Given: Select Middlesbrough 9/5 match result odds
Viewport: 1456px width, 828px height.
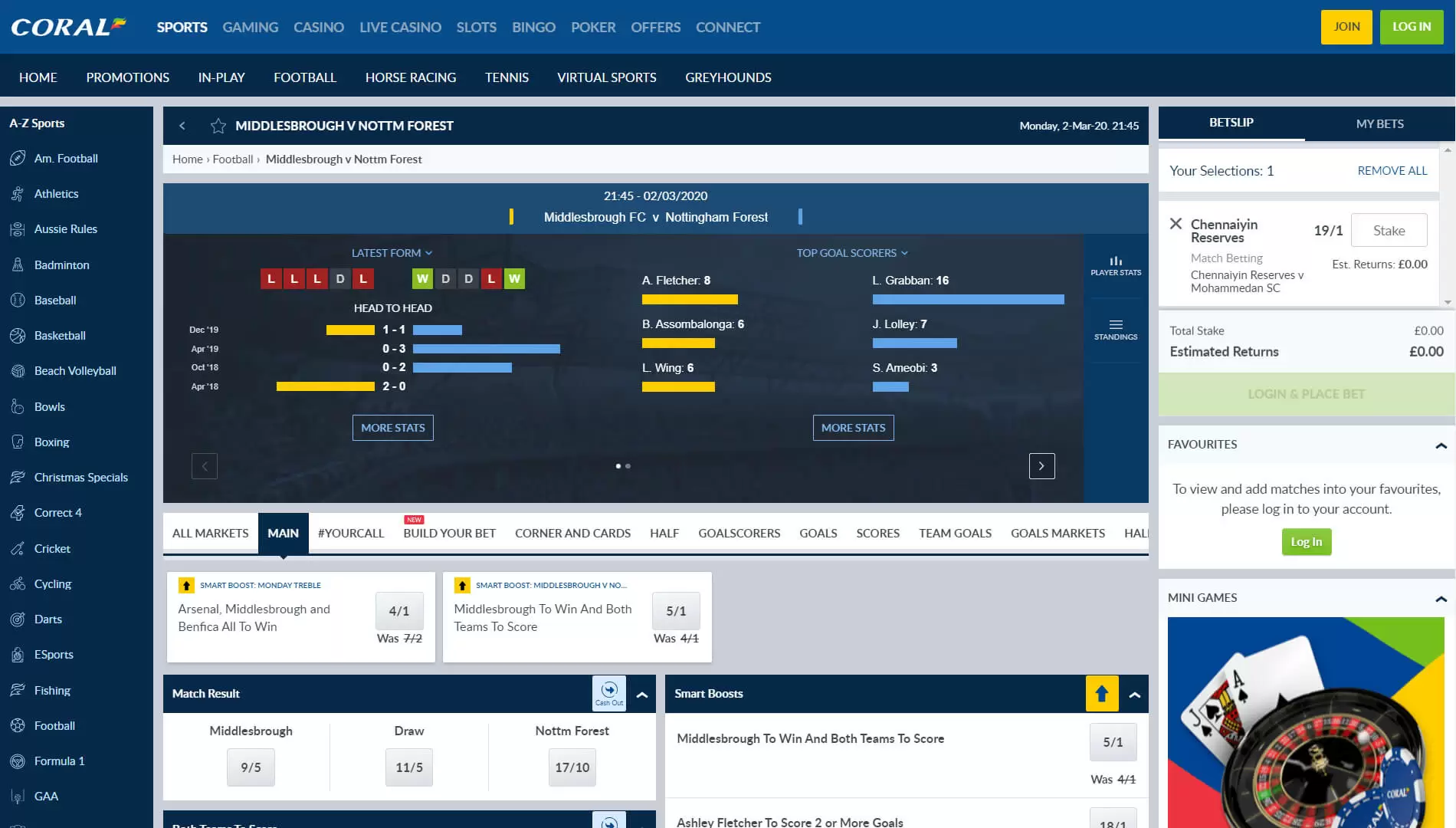Looking at the screenshot, I should 251,767.
